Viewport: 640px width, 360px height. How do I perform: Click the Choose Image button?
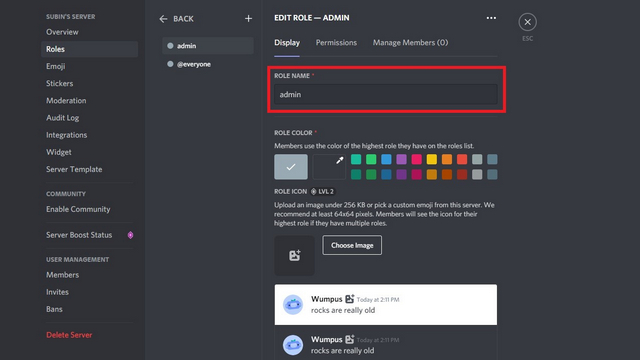(x=352, y=245)
